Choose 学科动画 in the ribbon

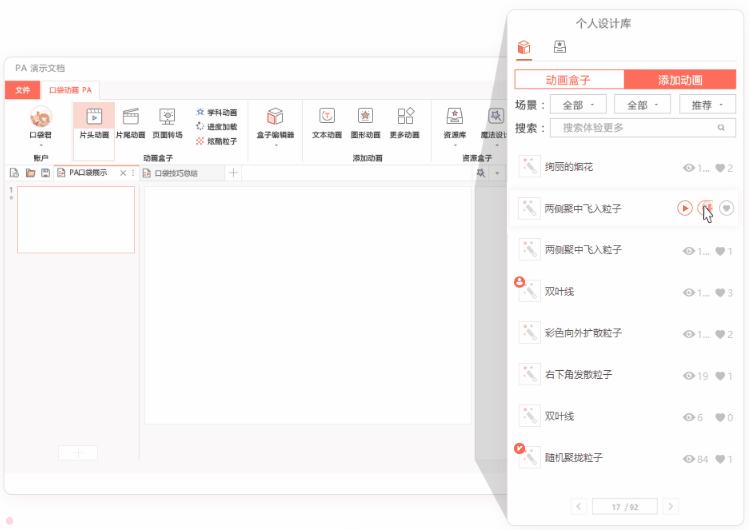[x=216, y=112]
